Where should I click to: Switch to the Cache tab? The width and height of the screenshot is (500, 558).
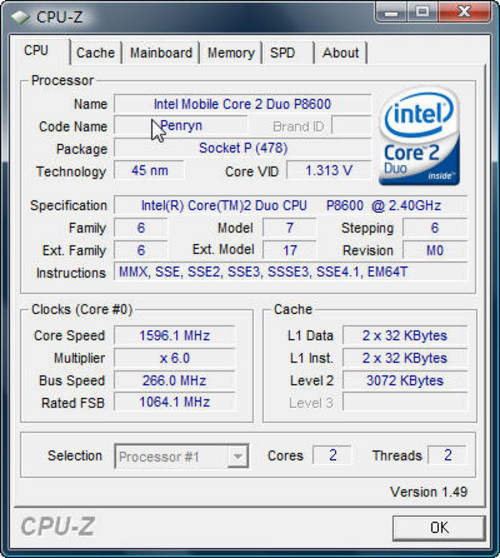[x=96, y=53]
